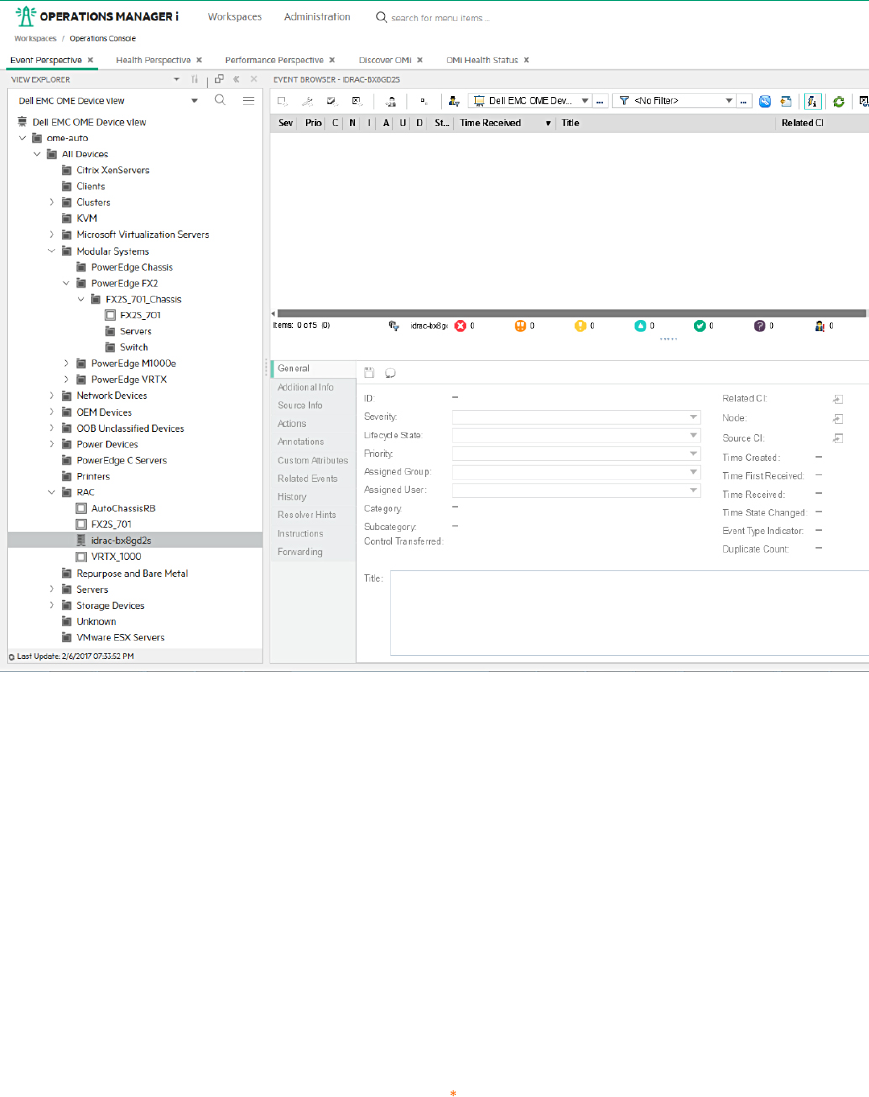Image resolution: width=869 pixels, height=1097 pixels.
Task: Click into the Title text area
Action: tap(630, 613)
